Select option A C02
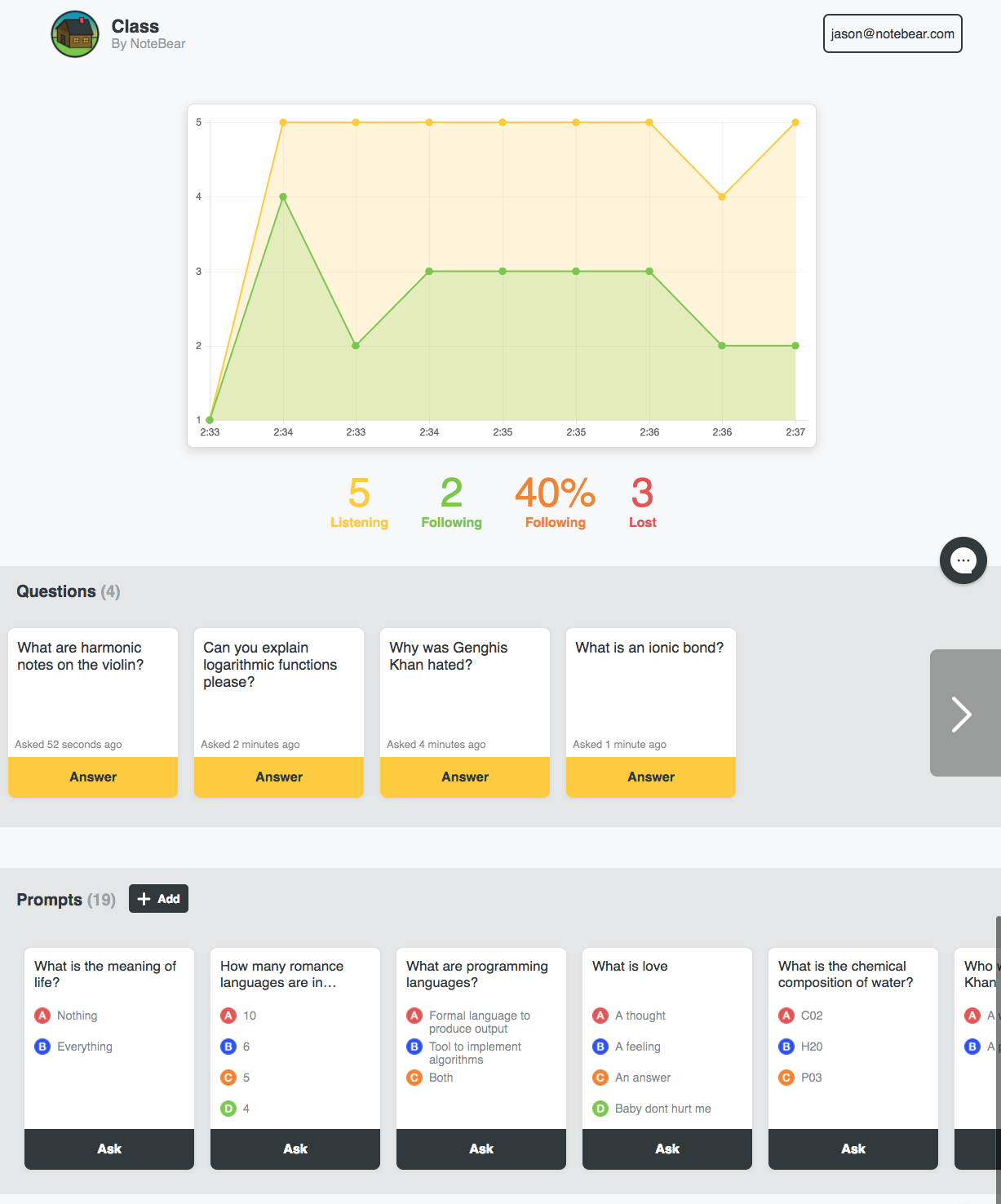Viewport: 1001px width, 1204px height. (x=800, y=1016)
